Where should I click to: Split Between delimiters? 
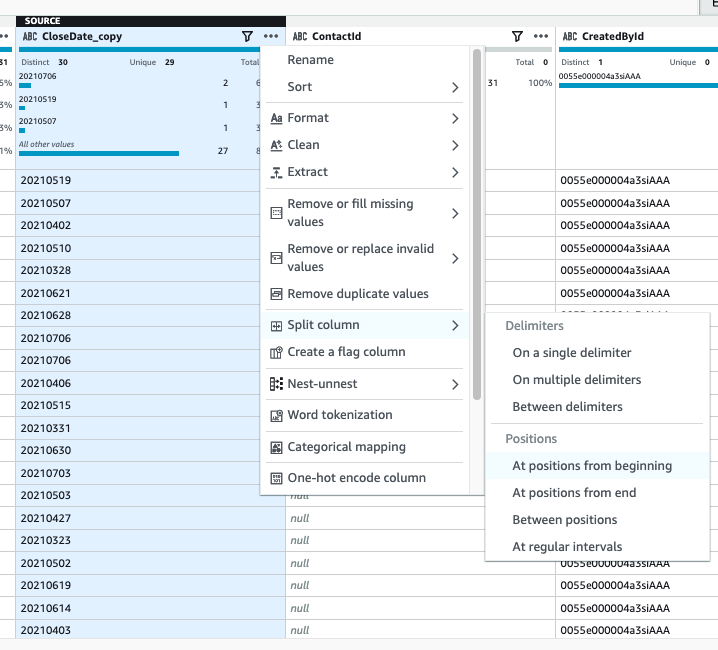pos(597,407)
